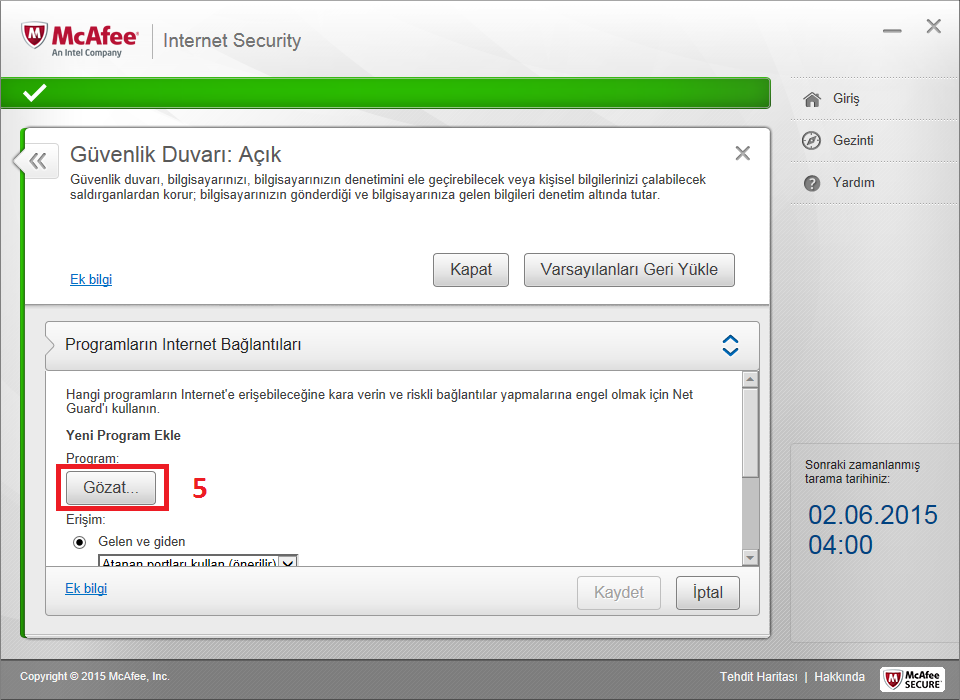The height and width of the screenshot is (700, 960).
Task: Click the Gözat... browse button
Action: pyautogui.click(x=111, y=487)
